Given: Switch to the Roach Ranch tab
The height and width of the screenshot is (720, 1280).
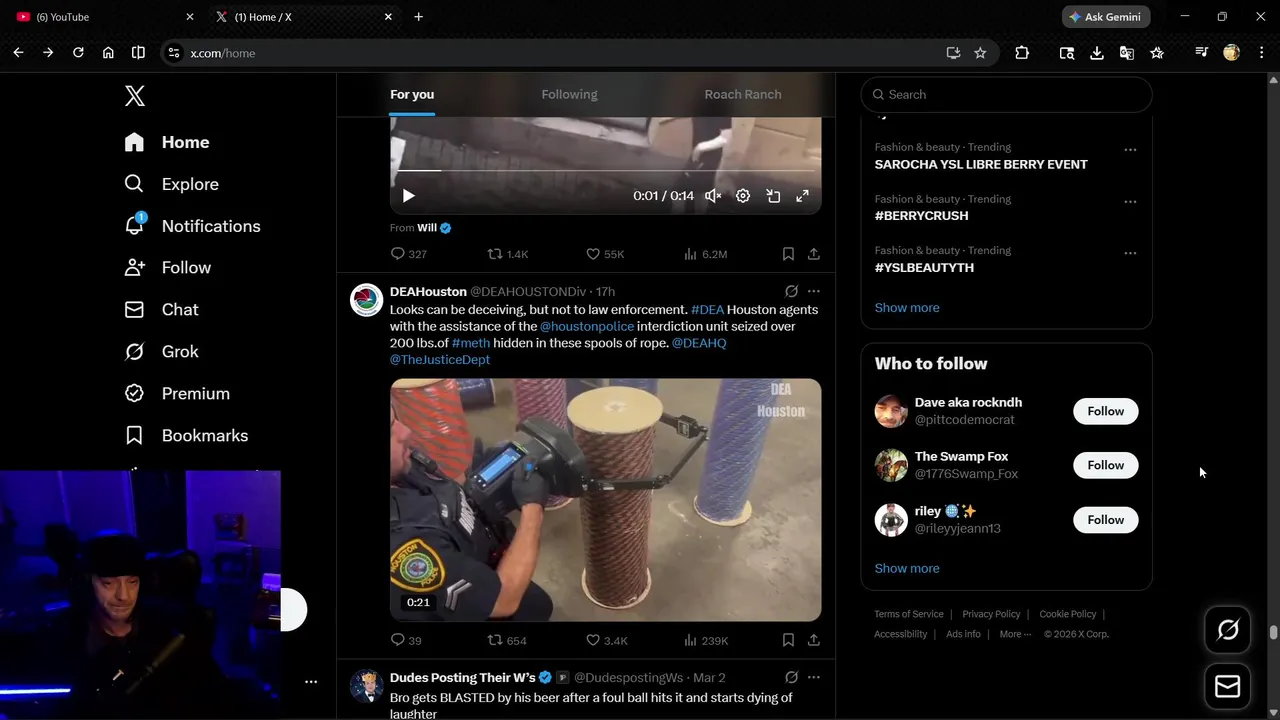Looking at the screenshot, I should coord(743,94).
